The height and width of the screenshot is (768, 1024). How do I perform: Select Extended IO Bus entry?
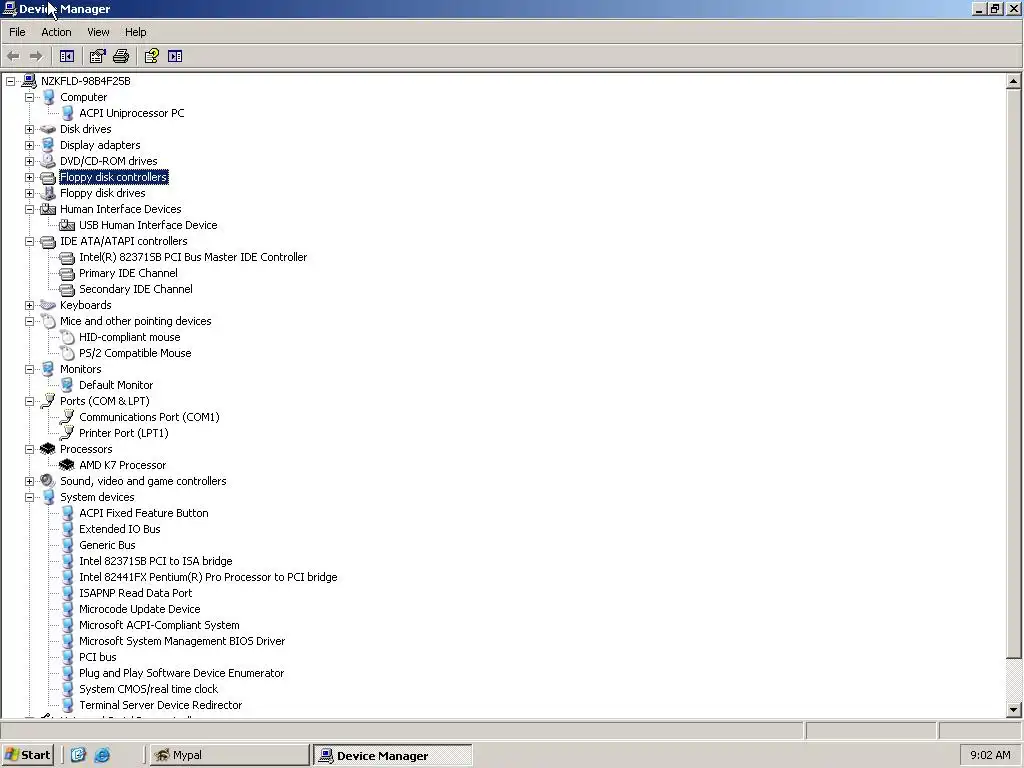coord(120,529)
